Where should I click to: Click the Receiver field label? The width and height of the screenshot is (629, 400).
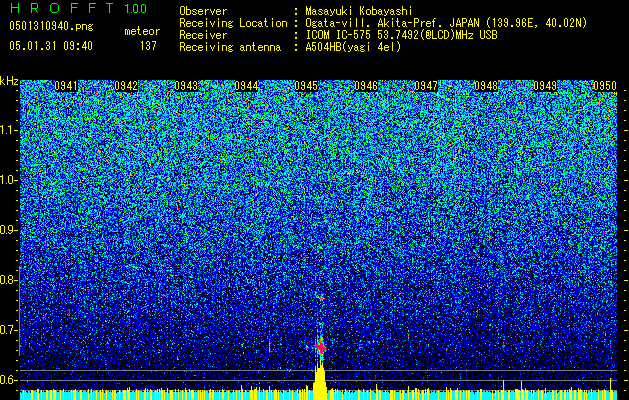click(203, 35)
